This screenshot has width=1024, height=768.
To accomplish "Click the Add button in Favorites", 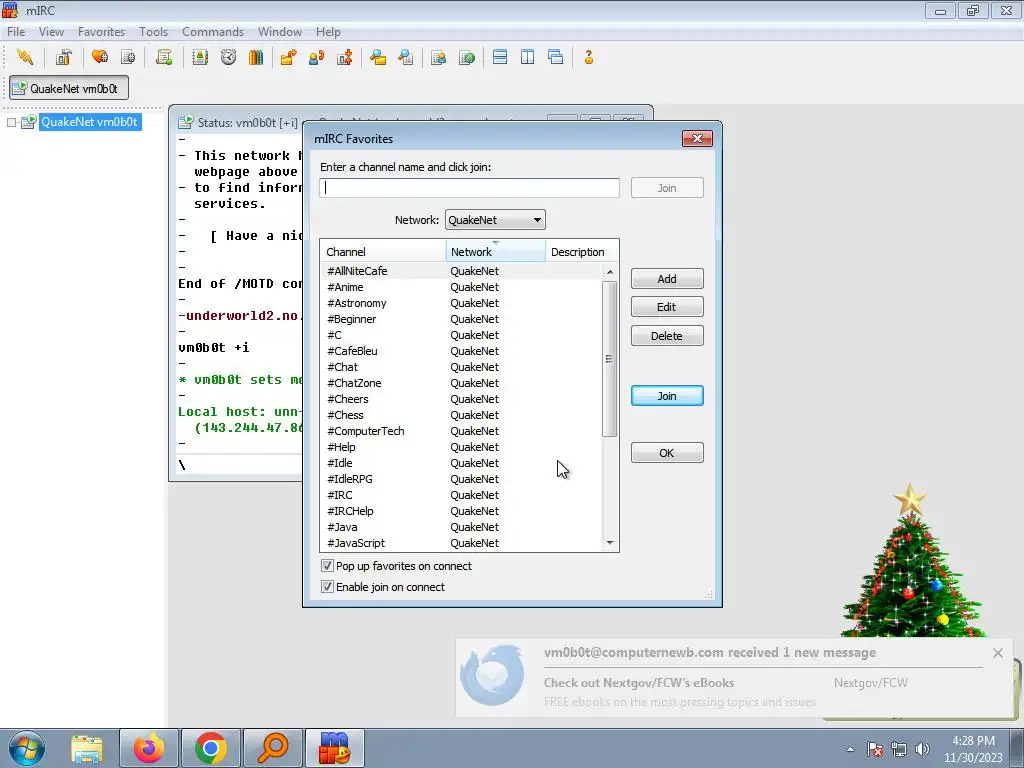I will point(667,279).
